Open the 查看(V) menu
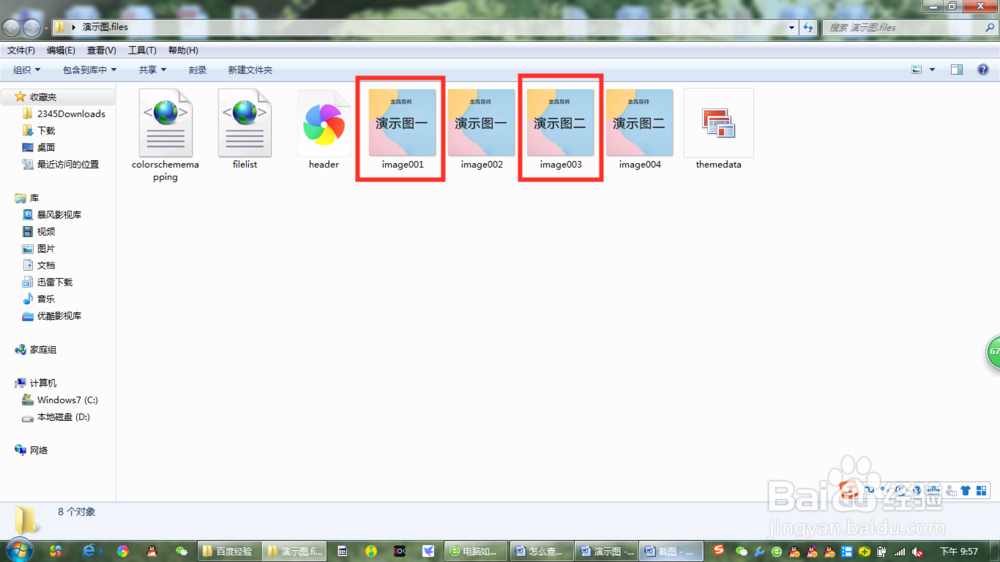Viewport: 1000px width, 562px height. 101,50
